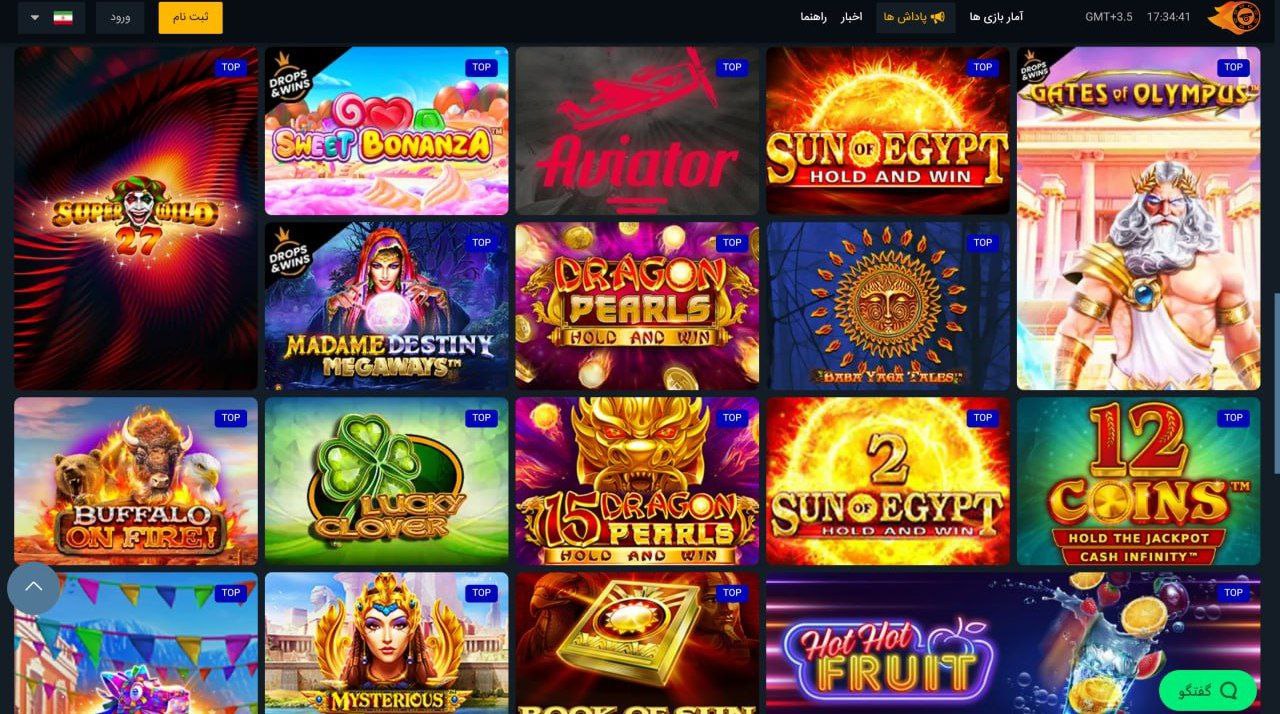Open the 12 Coins game tile

tap(1138, 481)
